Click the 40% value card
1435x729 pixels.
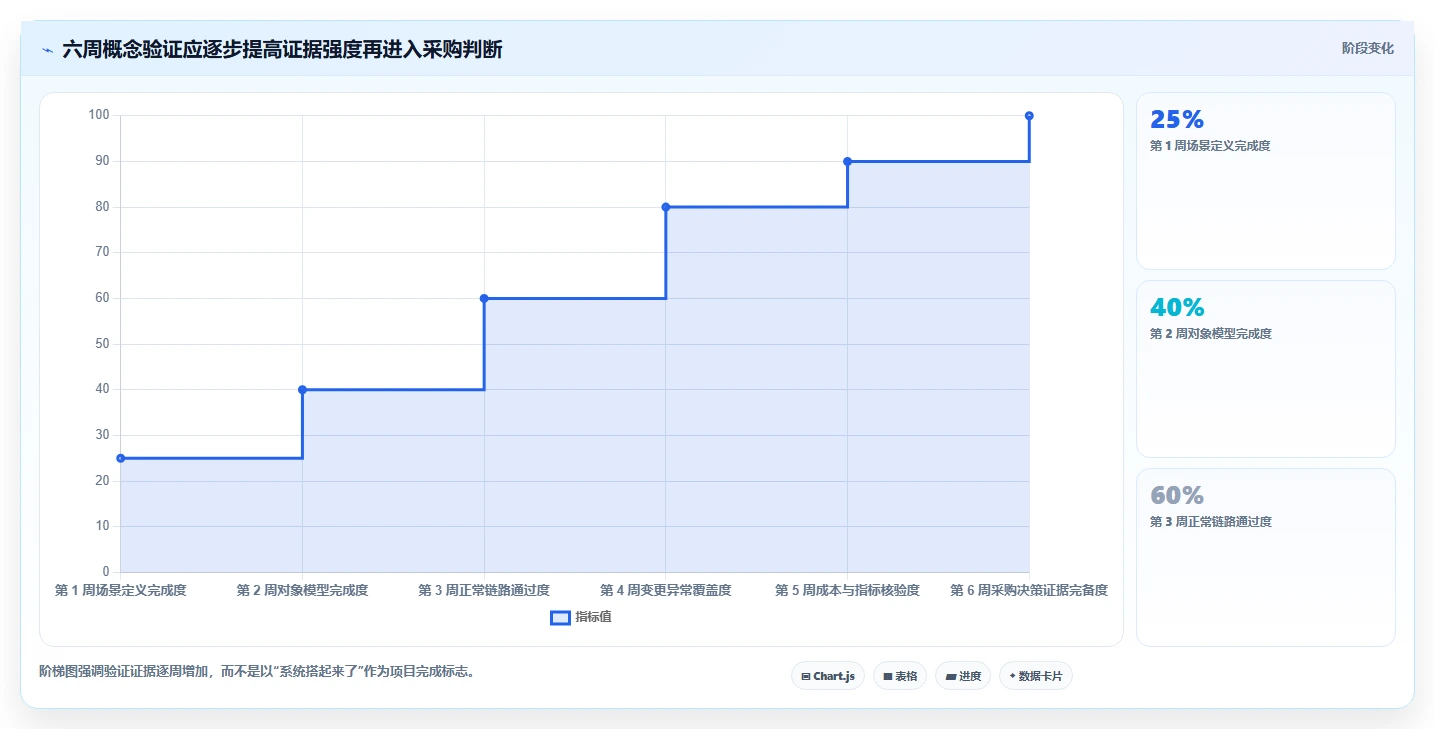pos(1266,369)
